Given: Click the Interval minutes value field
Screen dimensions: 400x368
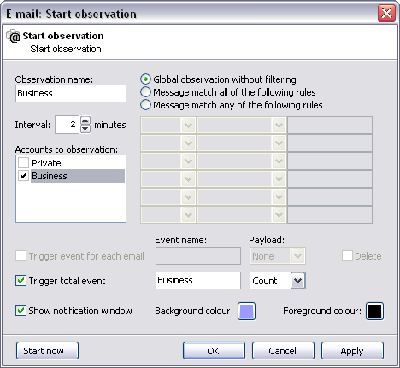Looking at the screenshot, I should click(x=67, y=125).
